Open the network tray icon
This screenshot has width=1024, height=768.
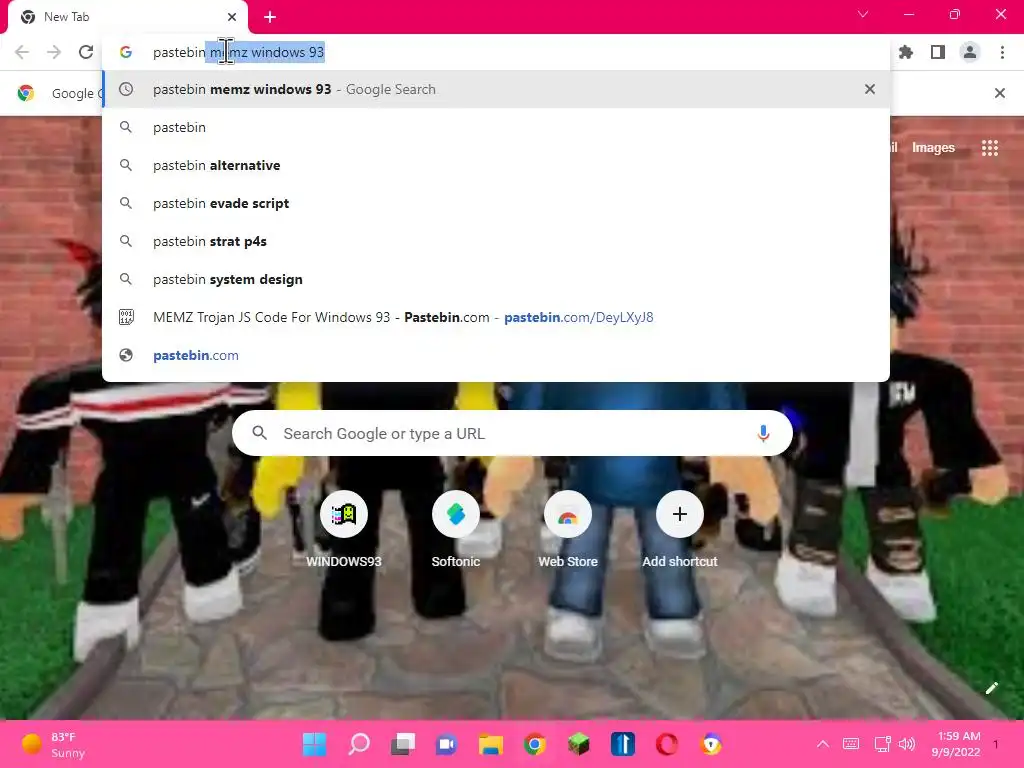pyautogui.click(x=882, y=744)
